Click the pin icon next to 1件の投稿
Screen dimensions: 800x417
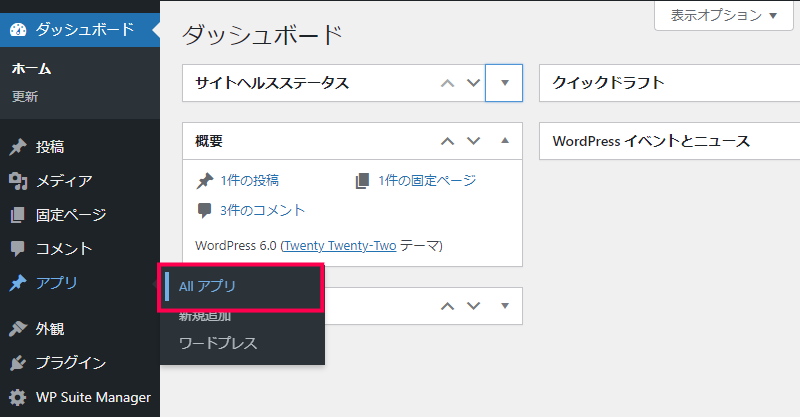tap(205, 181)
